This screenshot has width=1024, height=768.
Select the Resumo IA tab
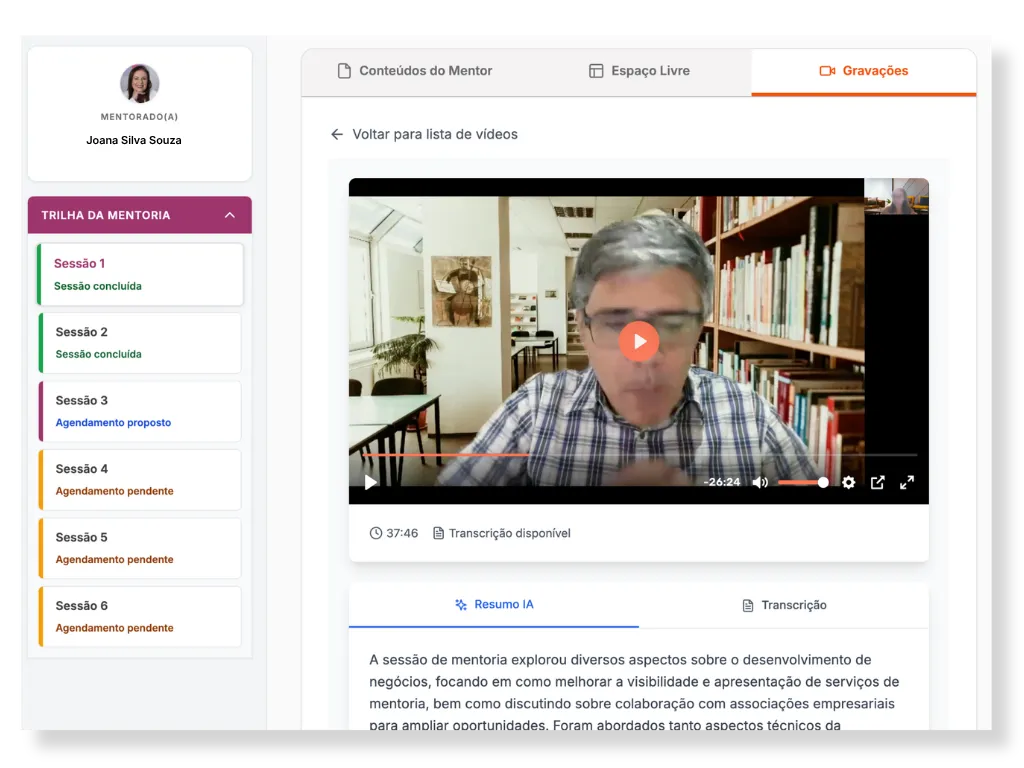coord(493,605)
